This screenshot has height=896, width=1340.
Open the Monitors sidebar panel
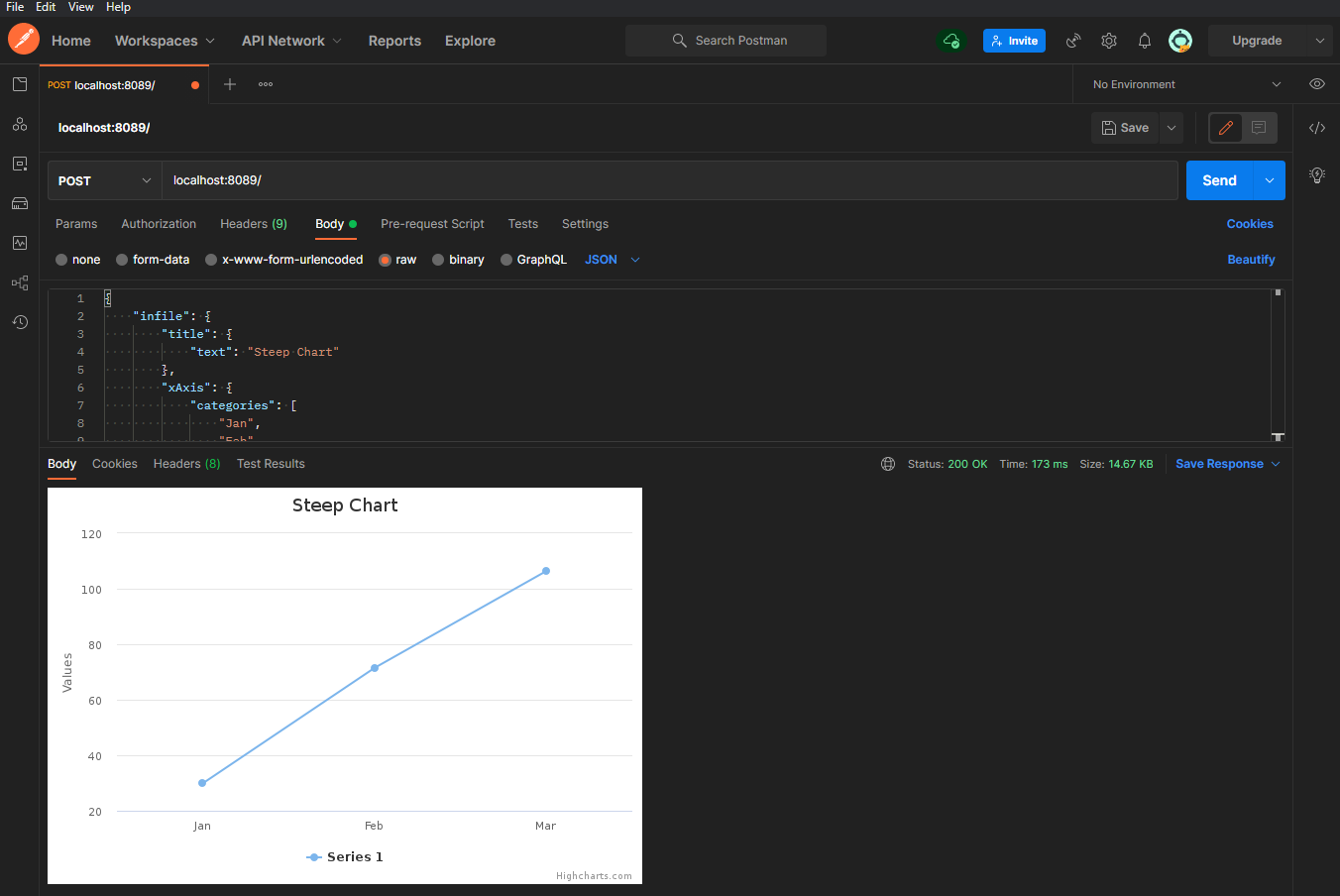pyautogui.click(x=20, y=243)
